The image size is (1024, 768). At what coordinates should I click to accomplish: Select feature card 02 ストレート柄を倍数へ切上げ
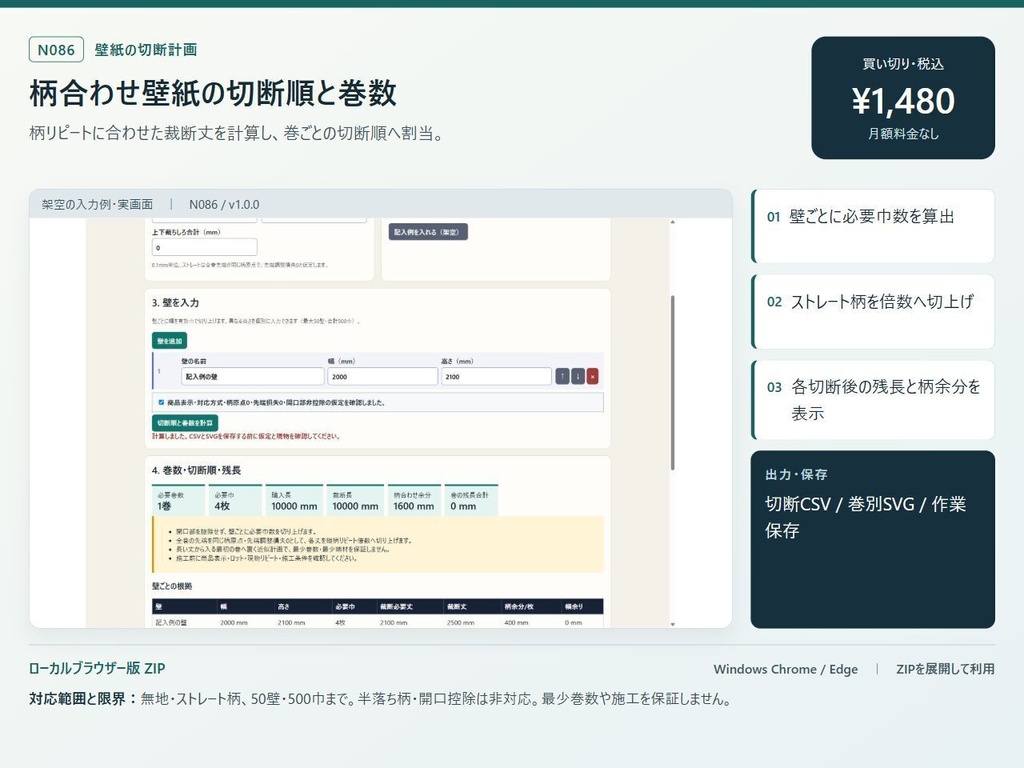tap(873, 312)
